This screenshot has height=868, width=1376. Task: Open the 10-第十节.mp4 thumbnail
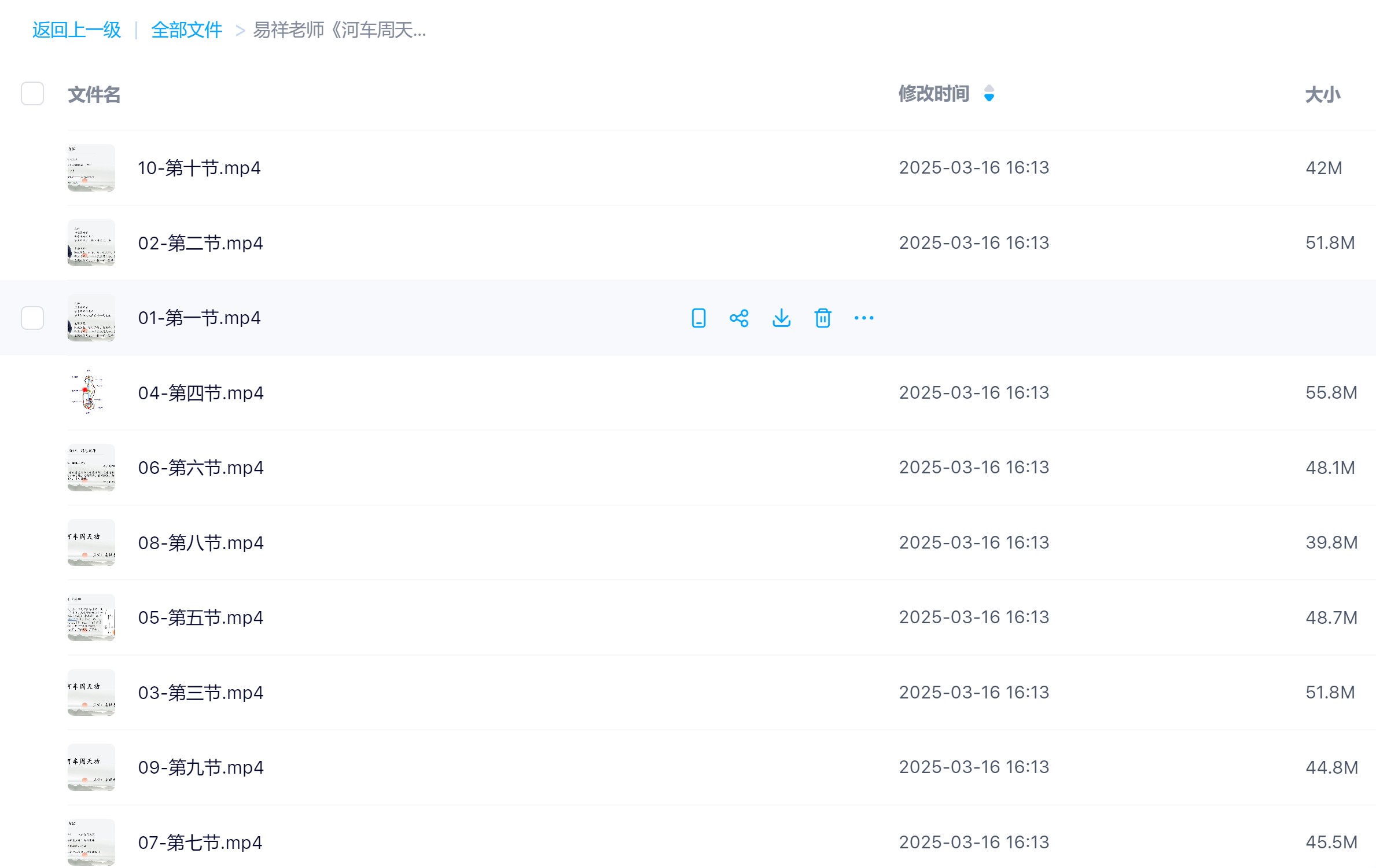click(x=91, y=168)
